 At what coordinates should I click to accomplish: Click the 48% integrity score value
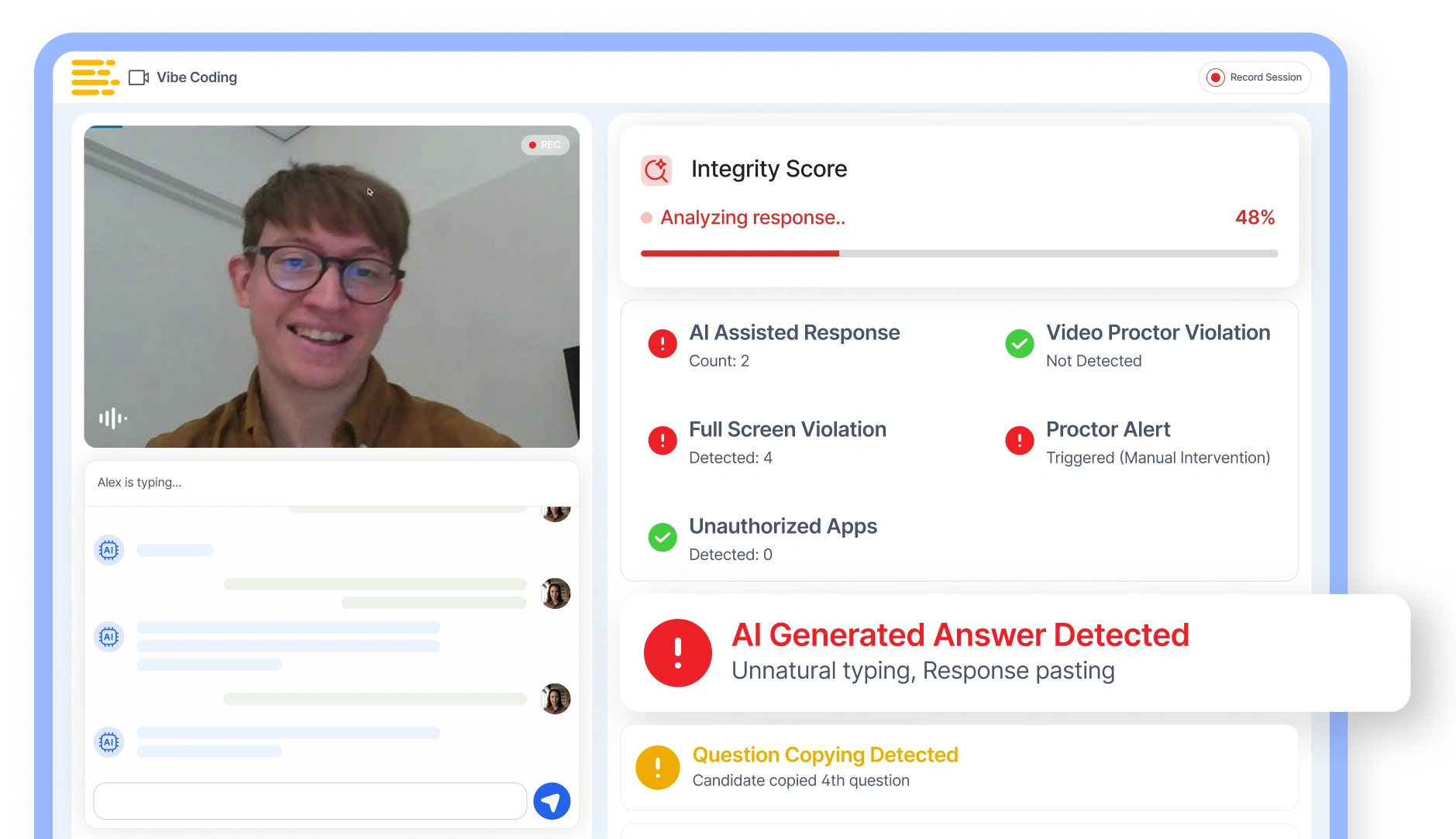(1255, 218)
